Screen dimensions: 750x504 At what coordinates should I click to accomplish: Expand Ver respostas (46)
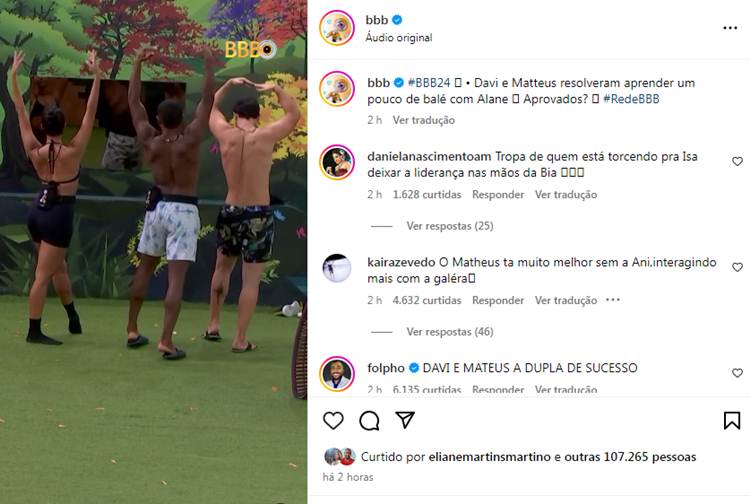coord(450,331)
